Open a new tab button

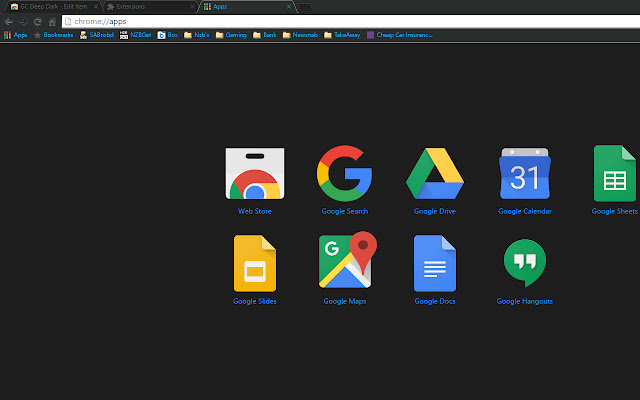tap(304, 7)
